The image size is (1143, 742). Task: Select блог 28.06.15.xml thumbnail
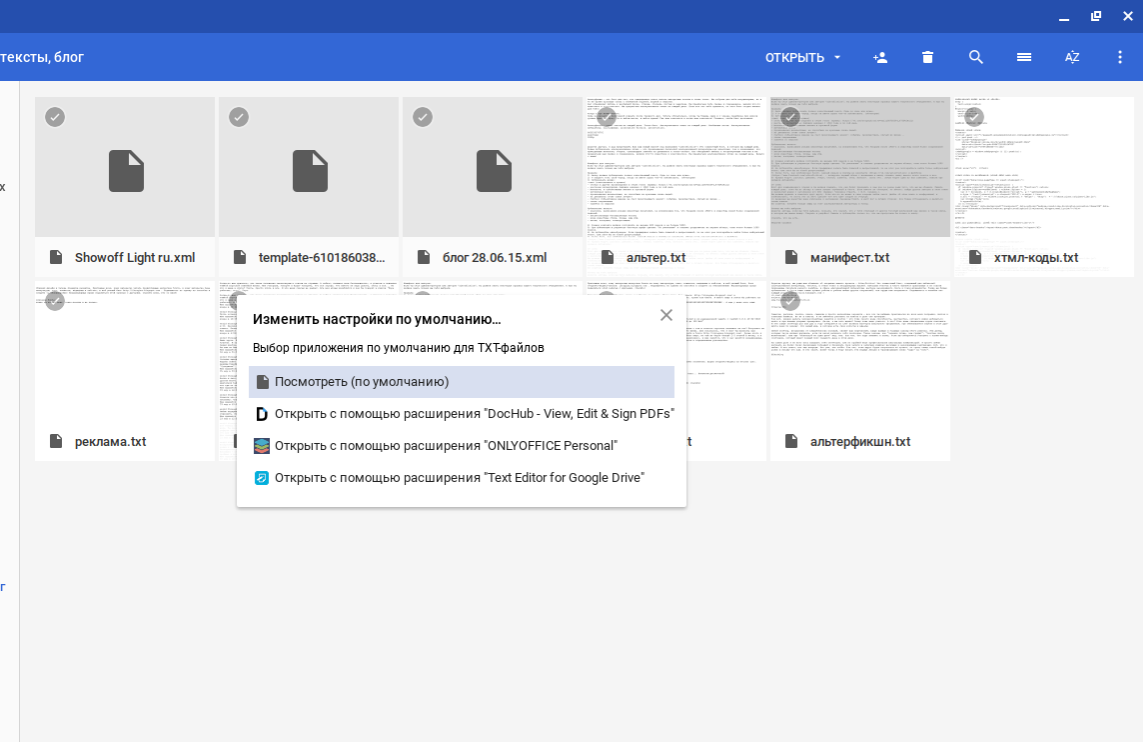click(492, 167)
